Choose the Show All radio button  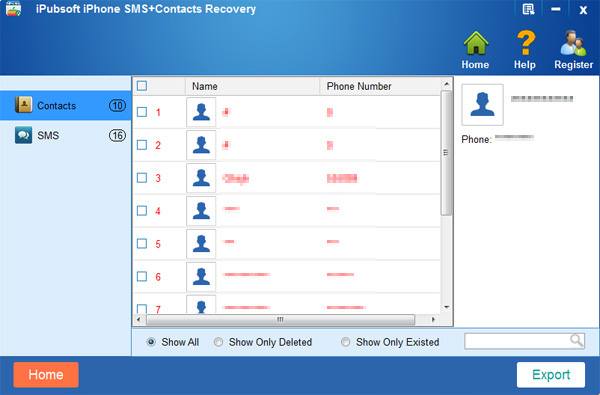click(151, 342)
